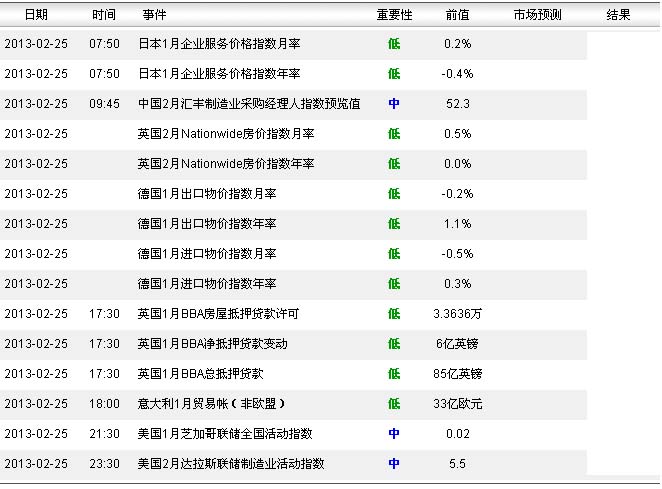Click the previous value 0.2%
The width and height of the screenshot is (662, 489).
coord(458,44)
